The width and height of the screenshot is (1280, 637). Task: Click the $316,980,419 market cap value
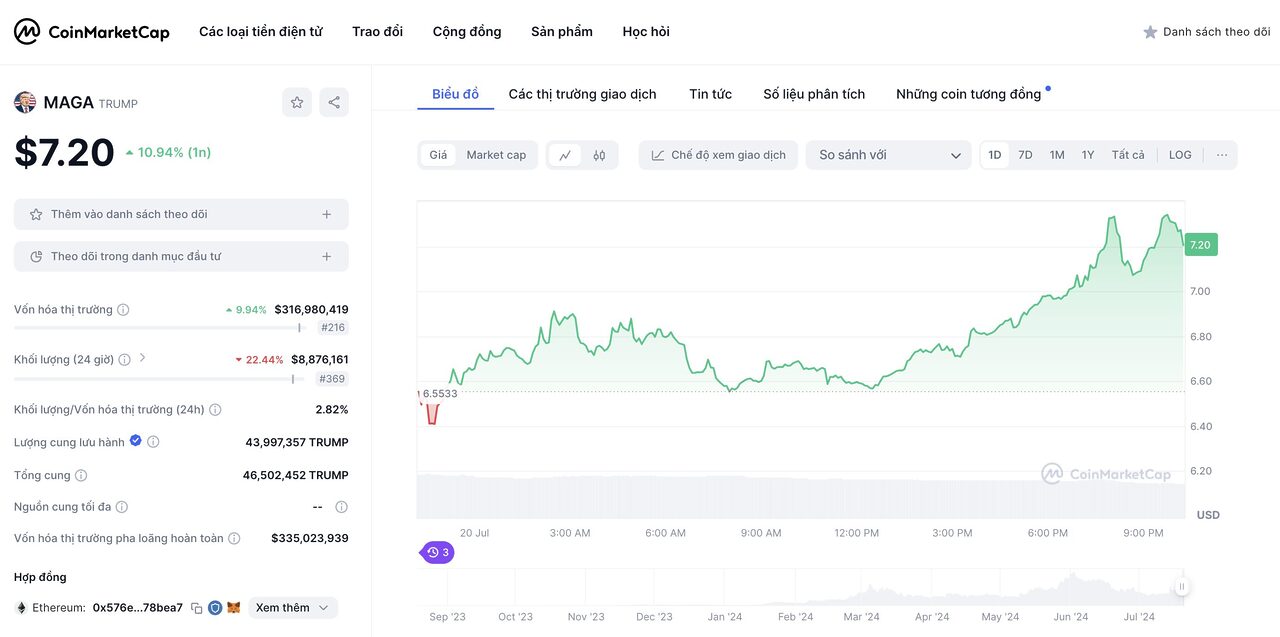click(x=312, y=310)
